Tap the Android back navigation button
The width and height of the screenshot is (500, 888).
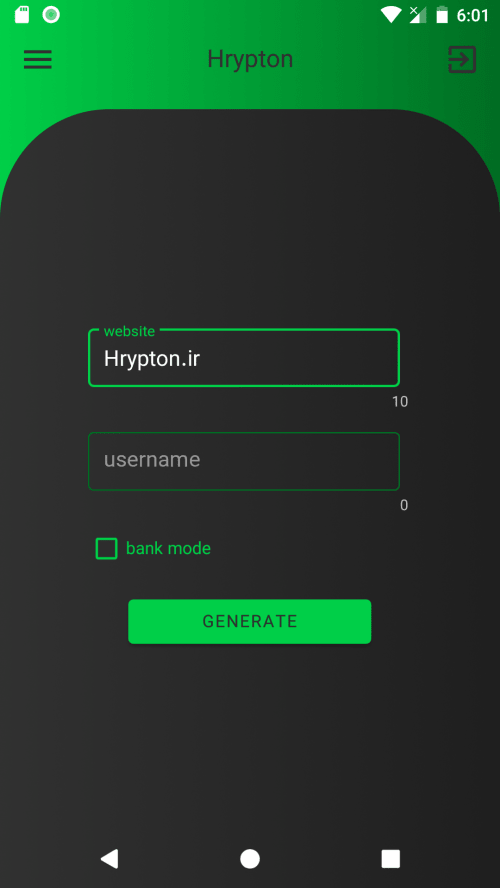[109, 859]
